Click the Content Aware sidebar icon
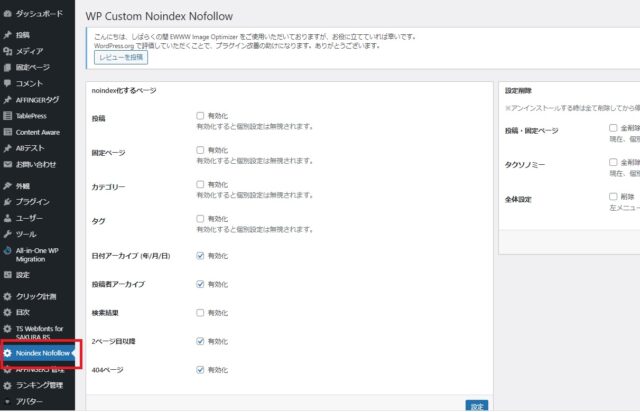Screen dimensions: 640x412 [7, 132]
